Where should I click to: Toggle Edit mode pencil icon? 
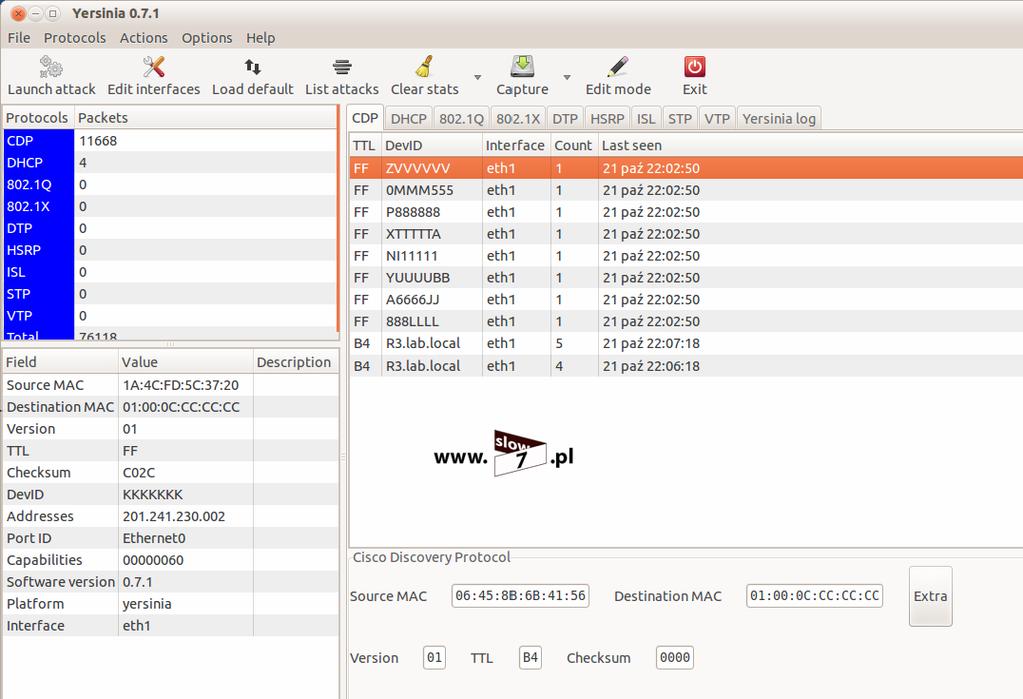[x=617, y=67]
